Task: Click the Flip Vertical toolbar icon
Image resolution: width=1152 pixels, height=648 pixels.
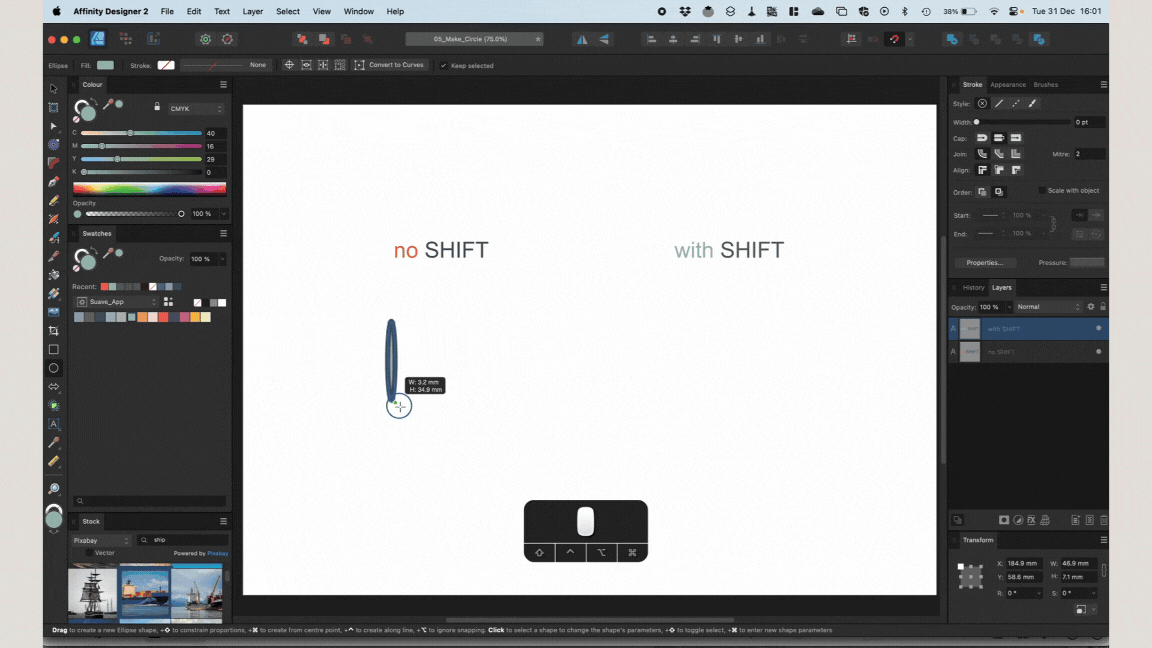Action: click(x=604, y=40)
